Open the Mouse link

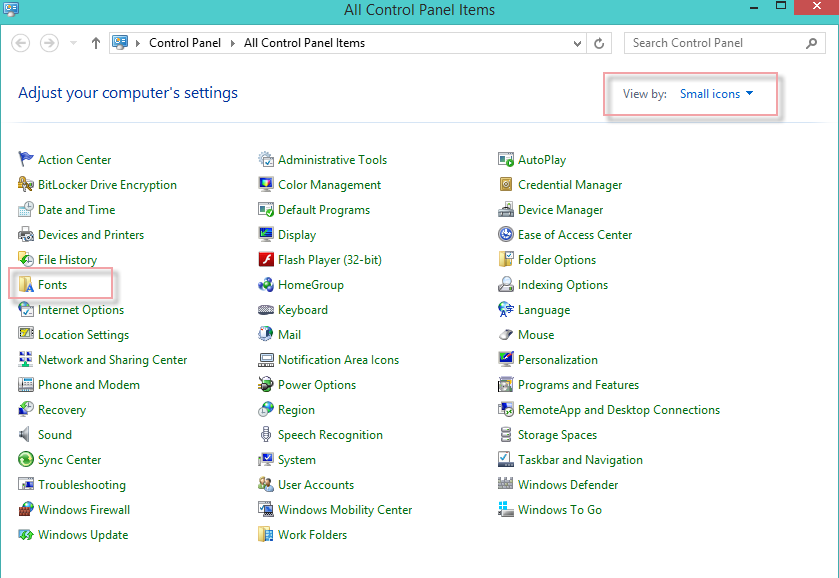(536, 335)
